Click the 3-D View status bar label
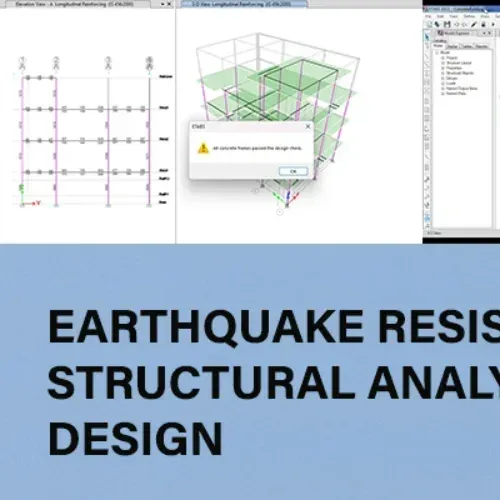Viewport: 500px width, 500px height. click(x=434, y=233)
